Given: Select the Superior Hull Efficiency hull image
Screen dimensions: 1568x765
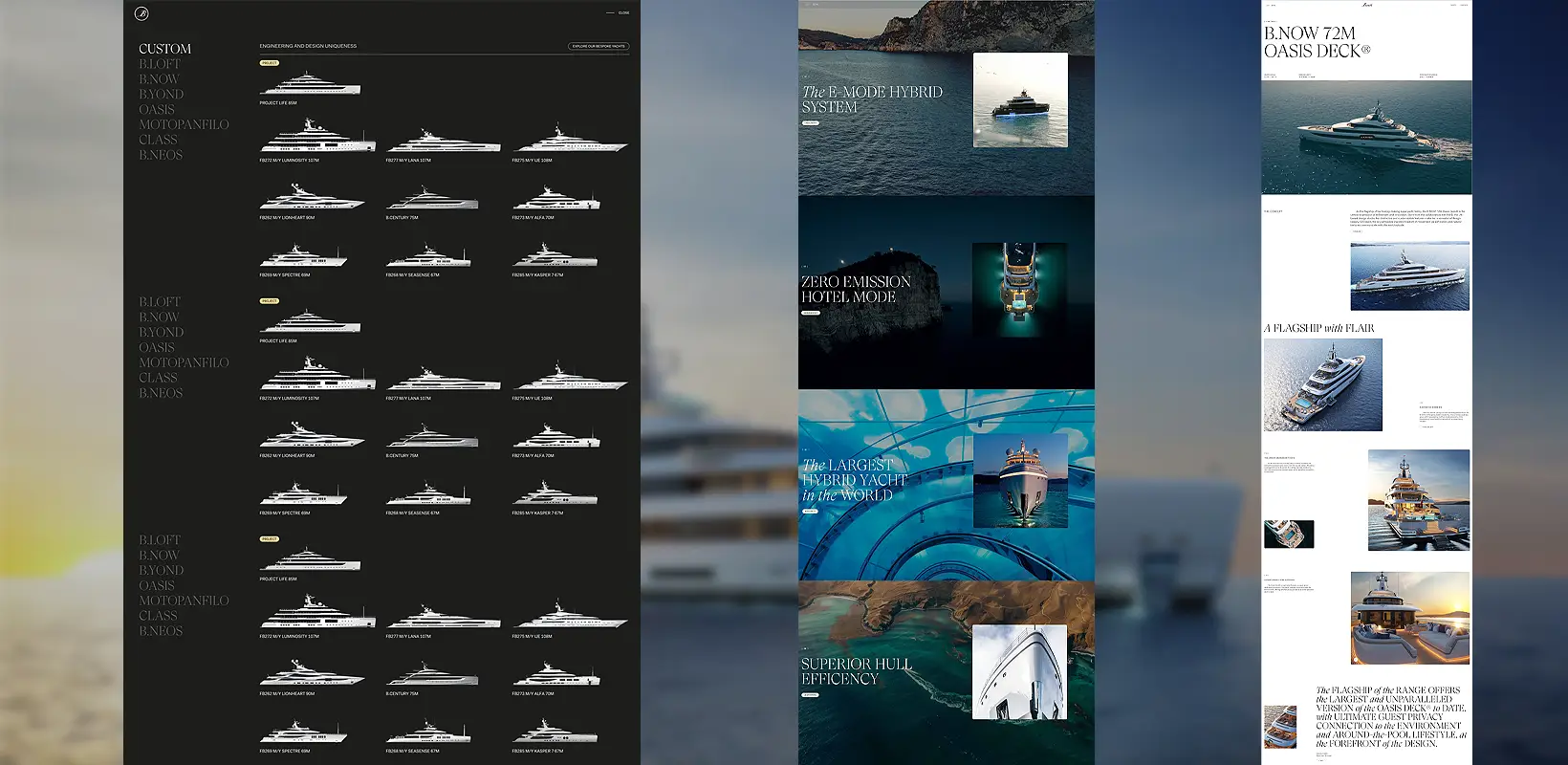Looking at the screenshot, I should [1019, 671].
